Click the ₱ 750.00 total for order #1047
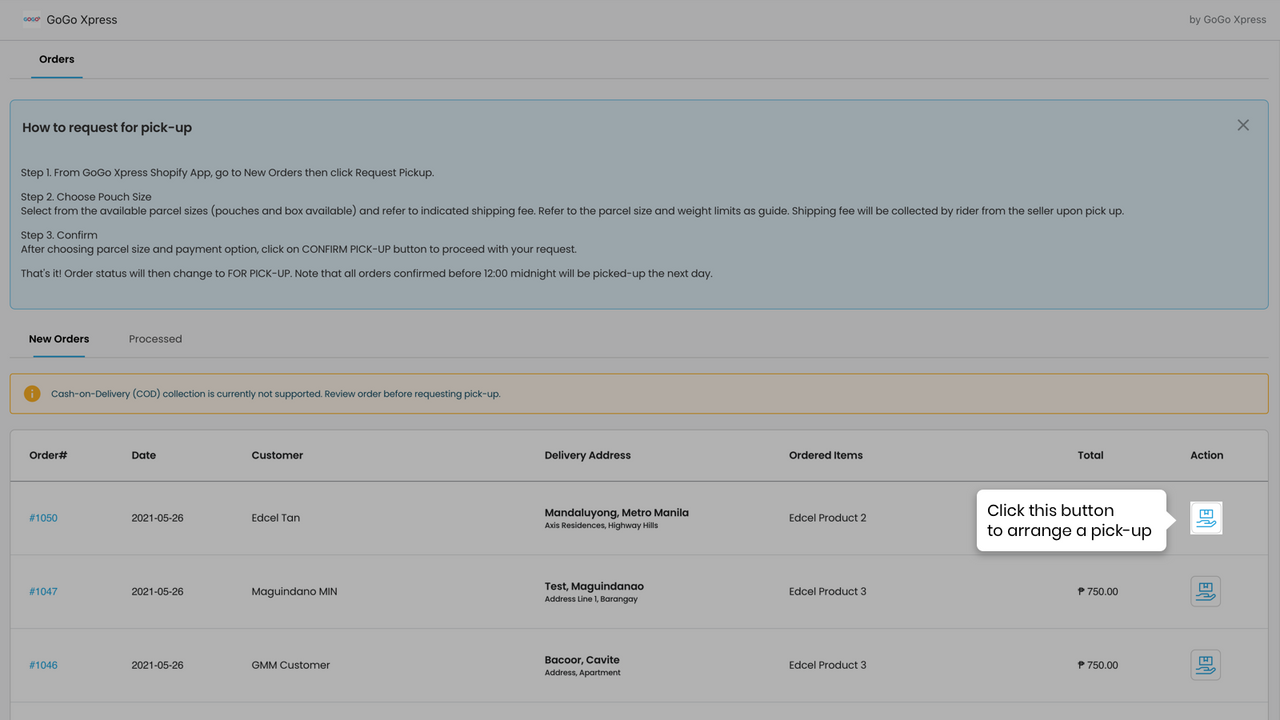This screenshot has width=1280, height=720. (1098, 591)
